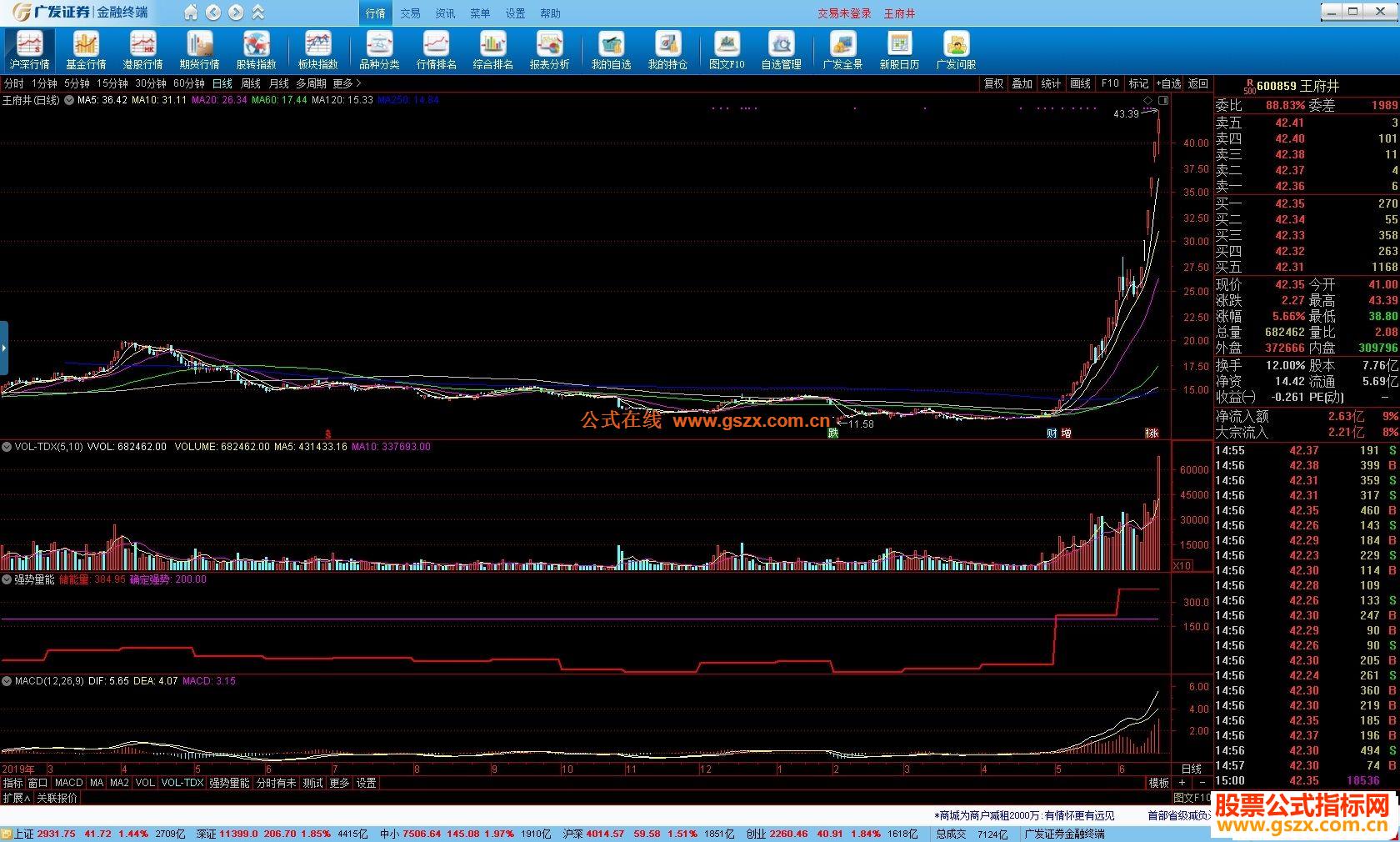Switch chart to 分时 period

[14, 83]
